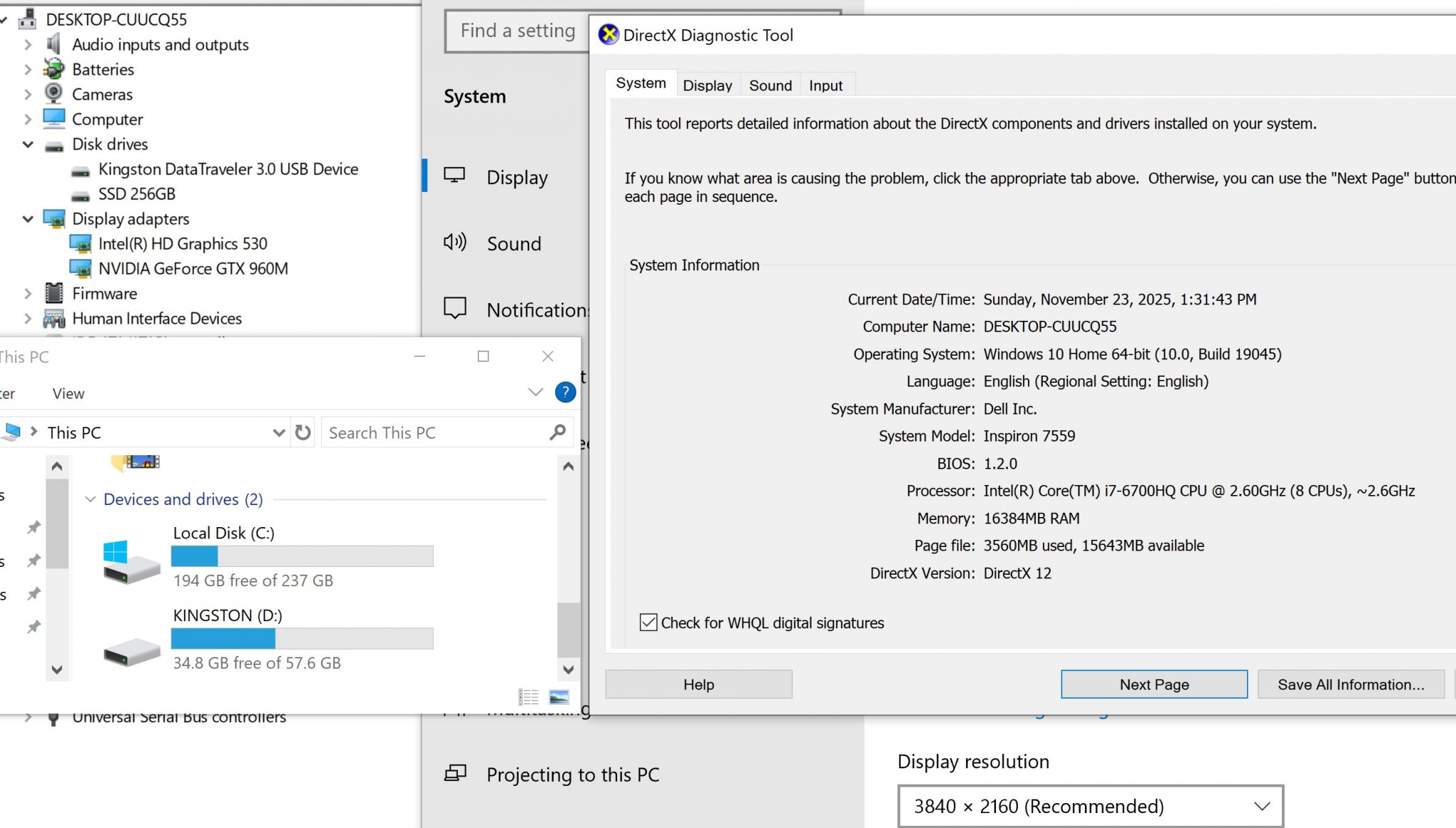Switch to the Display tab in DirectX tool
This screenshot has width=1456, height=828.
[707, 85]
